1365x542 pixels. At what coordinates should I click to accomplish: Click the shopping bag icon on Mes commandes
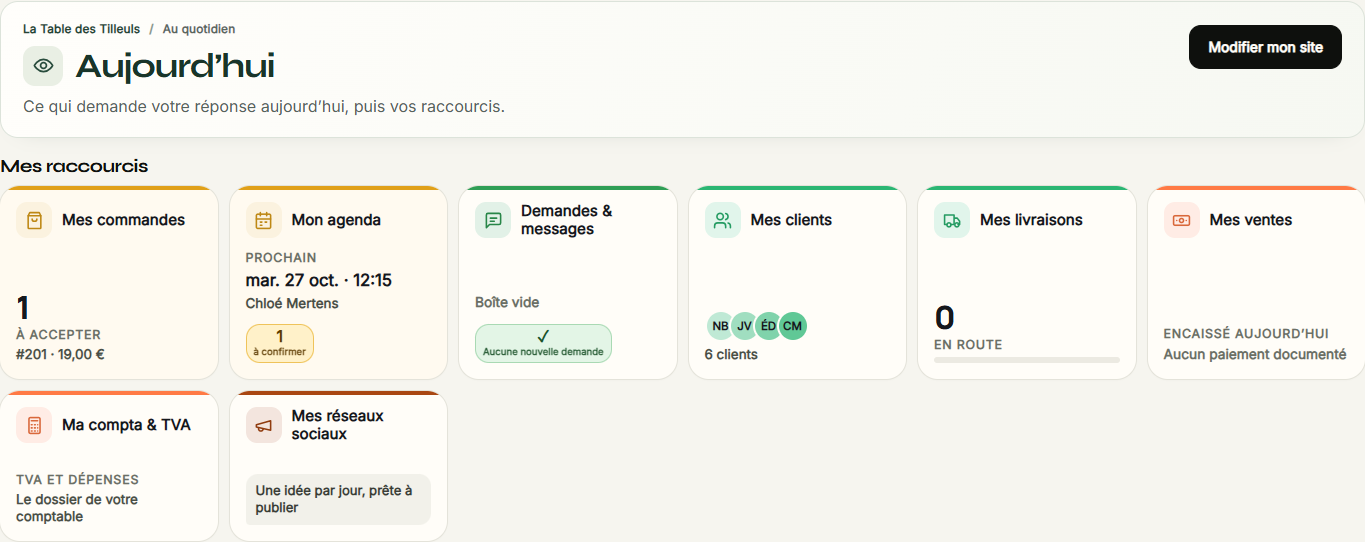34,220
